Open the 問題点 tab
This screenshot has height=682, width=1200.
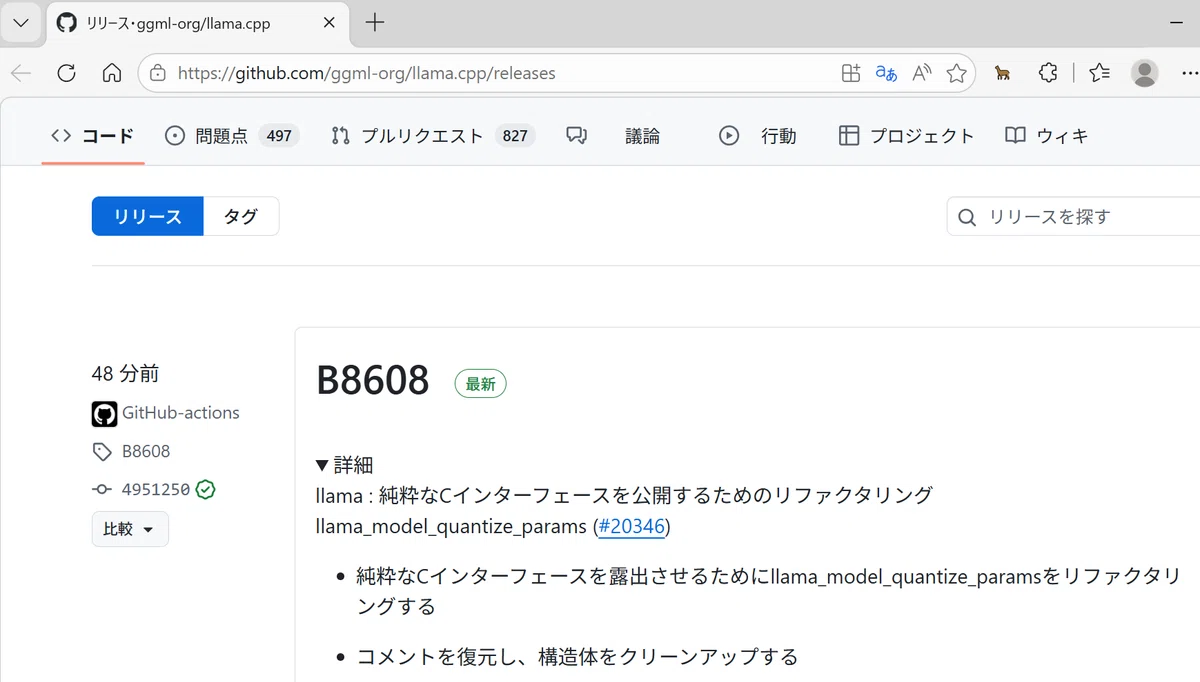(232, 136)
